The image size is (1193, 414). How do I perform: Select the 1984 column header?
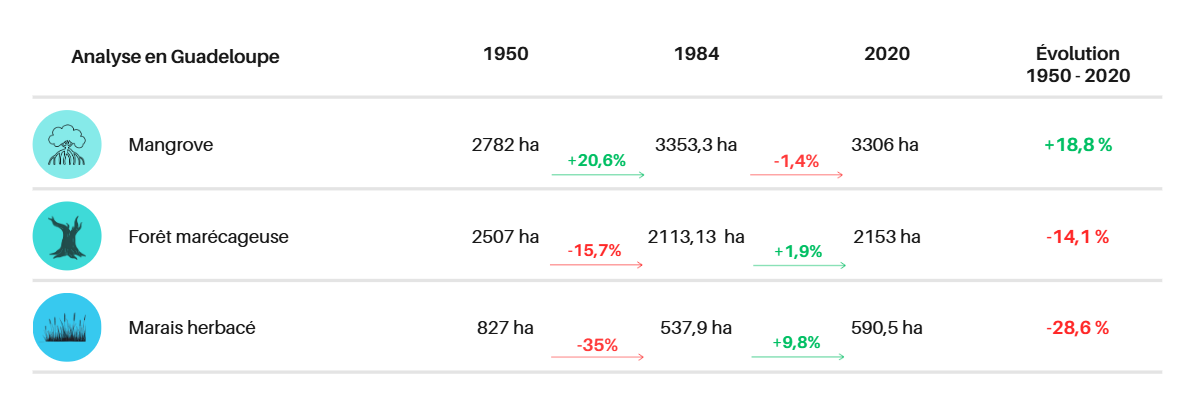click(x=696, y=54)
